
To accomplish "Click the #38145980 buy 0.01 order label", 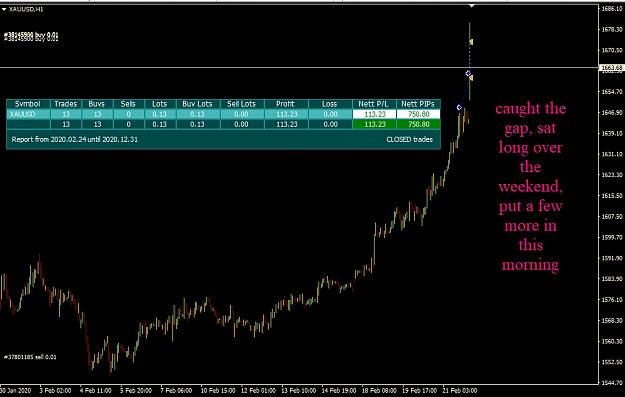I will pyautogui.click(x=31, y=37).
